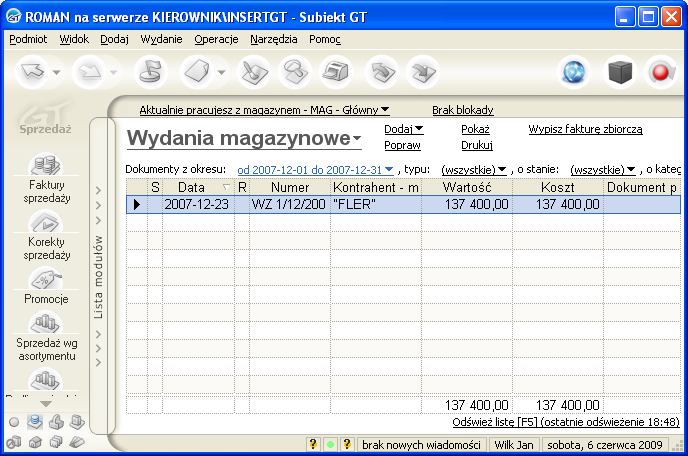Select the stacked documents module icon
This screenshot has width=688, height=456.
(56, 442)
